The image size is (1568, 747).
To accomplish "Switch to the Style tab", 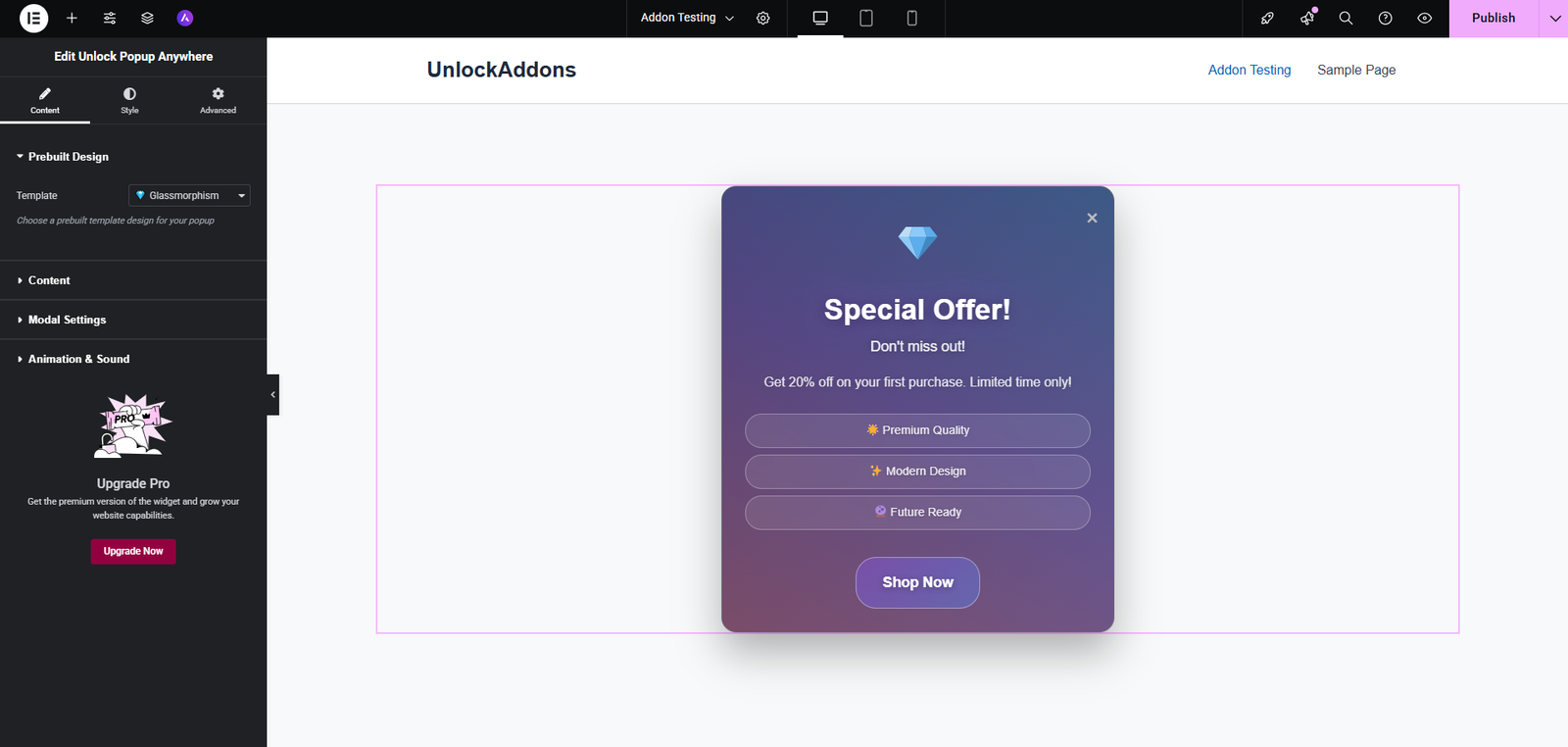I will (129, 100).
